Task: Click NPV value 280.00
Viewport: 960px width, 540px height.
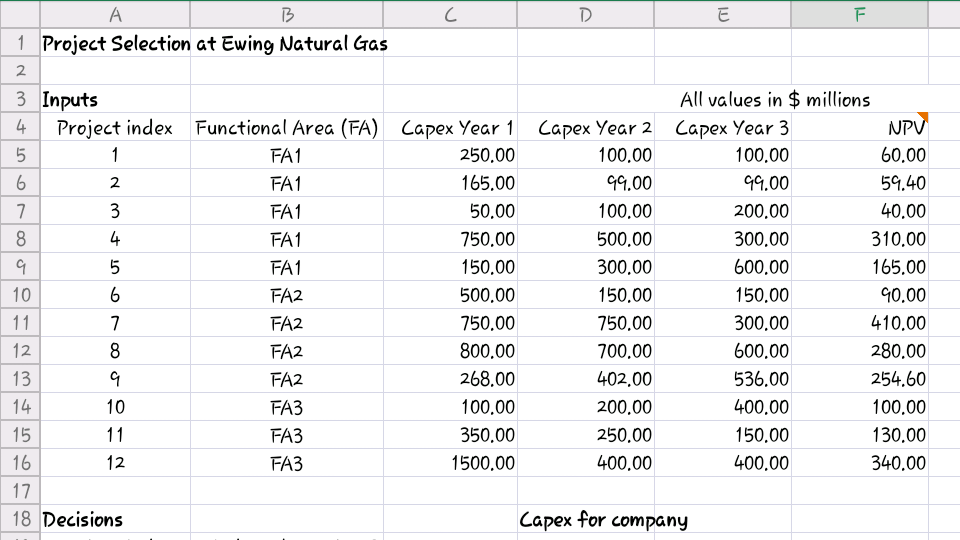Action: (860, 351)
